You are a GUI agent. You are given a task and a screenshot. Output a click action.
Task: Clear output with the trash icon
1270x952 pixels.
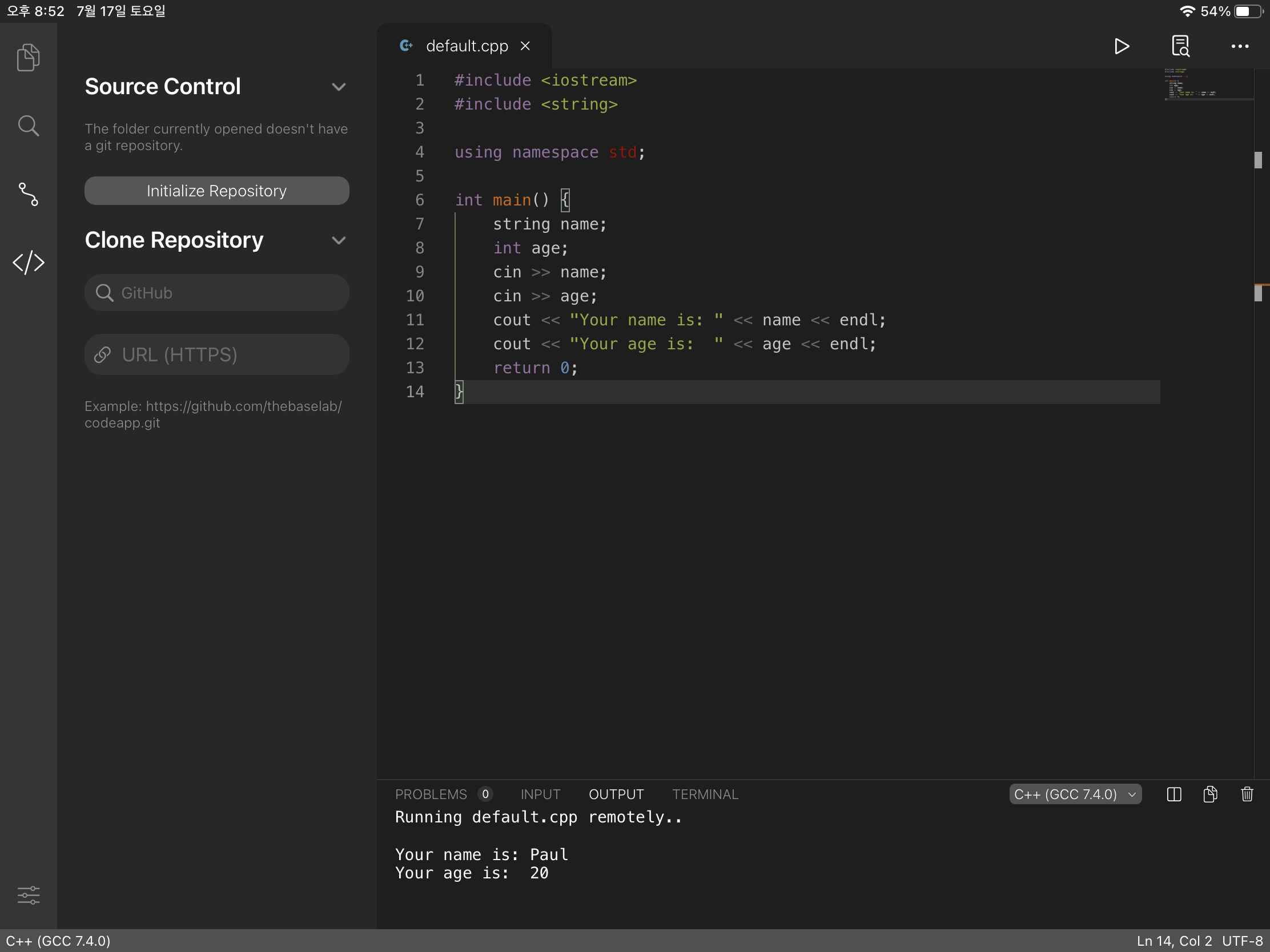pos(1247,794)
